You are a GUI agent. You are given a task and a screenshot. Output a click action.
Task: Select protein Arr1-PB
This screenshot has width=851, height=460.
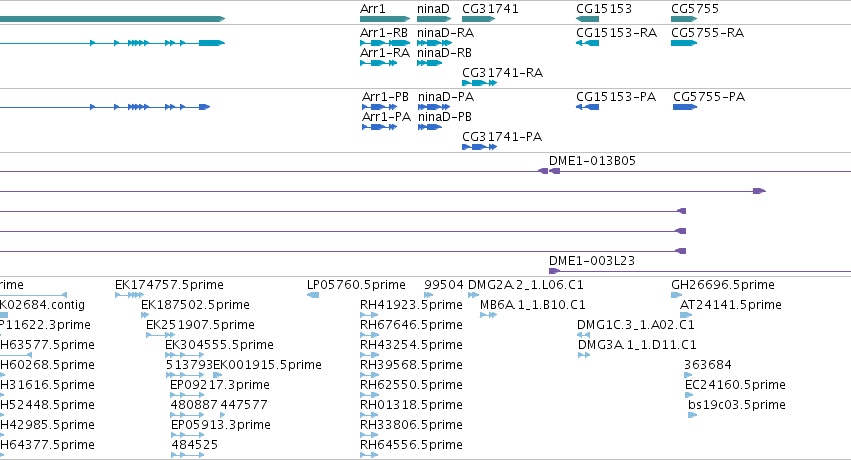click(385, 97)
